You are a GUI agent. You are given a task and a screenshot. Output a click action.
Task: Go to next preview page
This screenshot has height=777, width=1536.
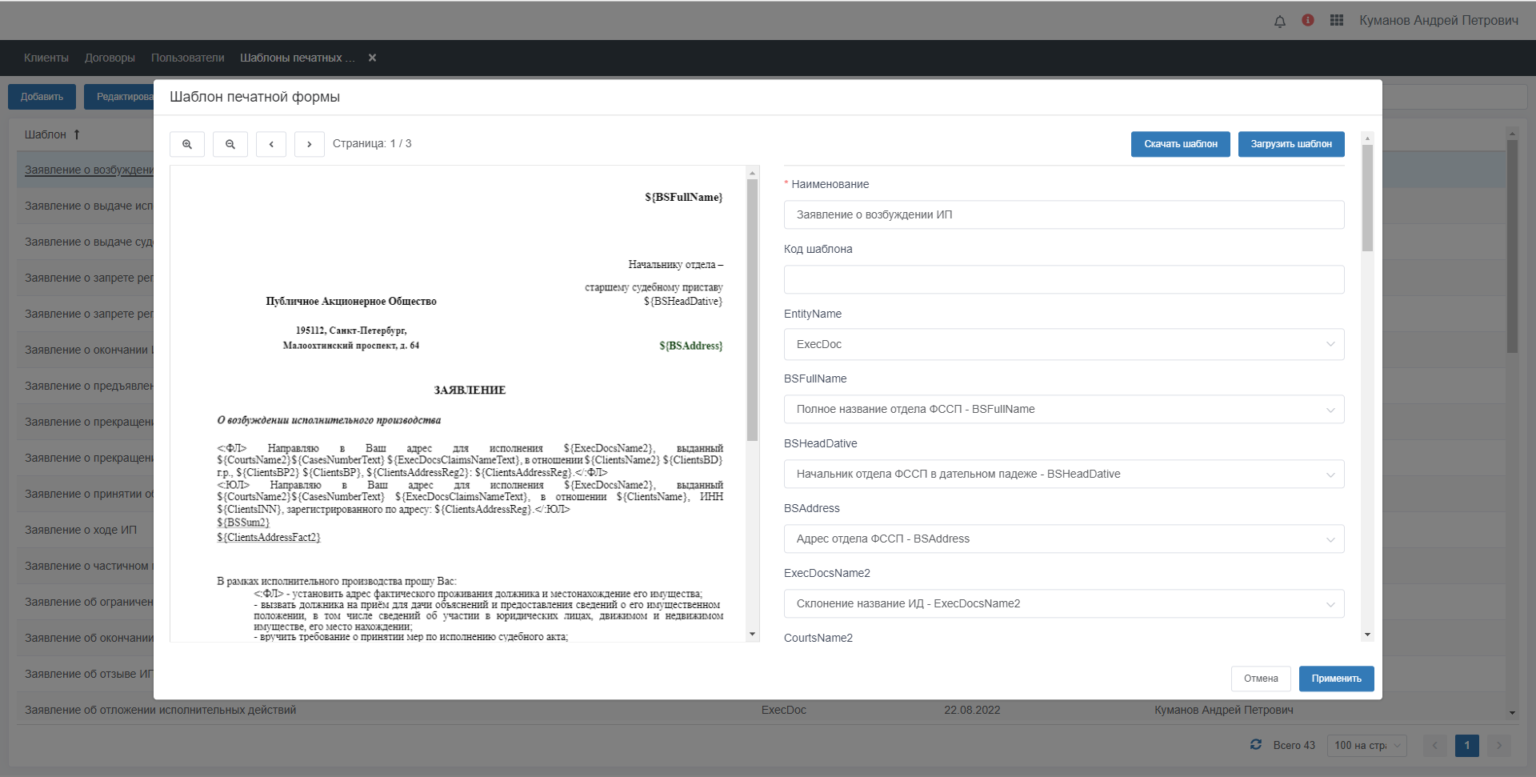tap(309, 144)
